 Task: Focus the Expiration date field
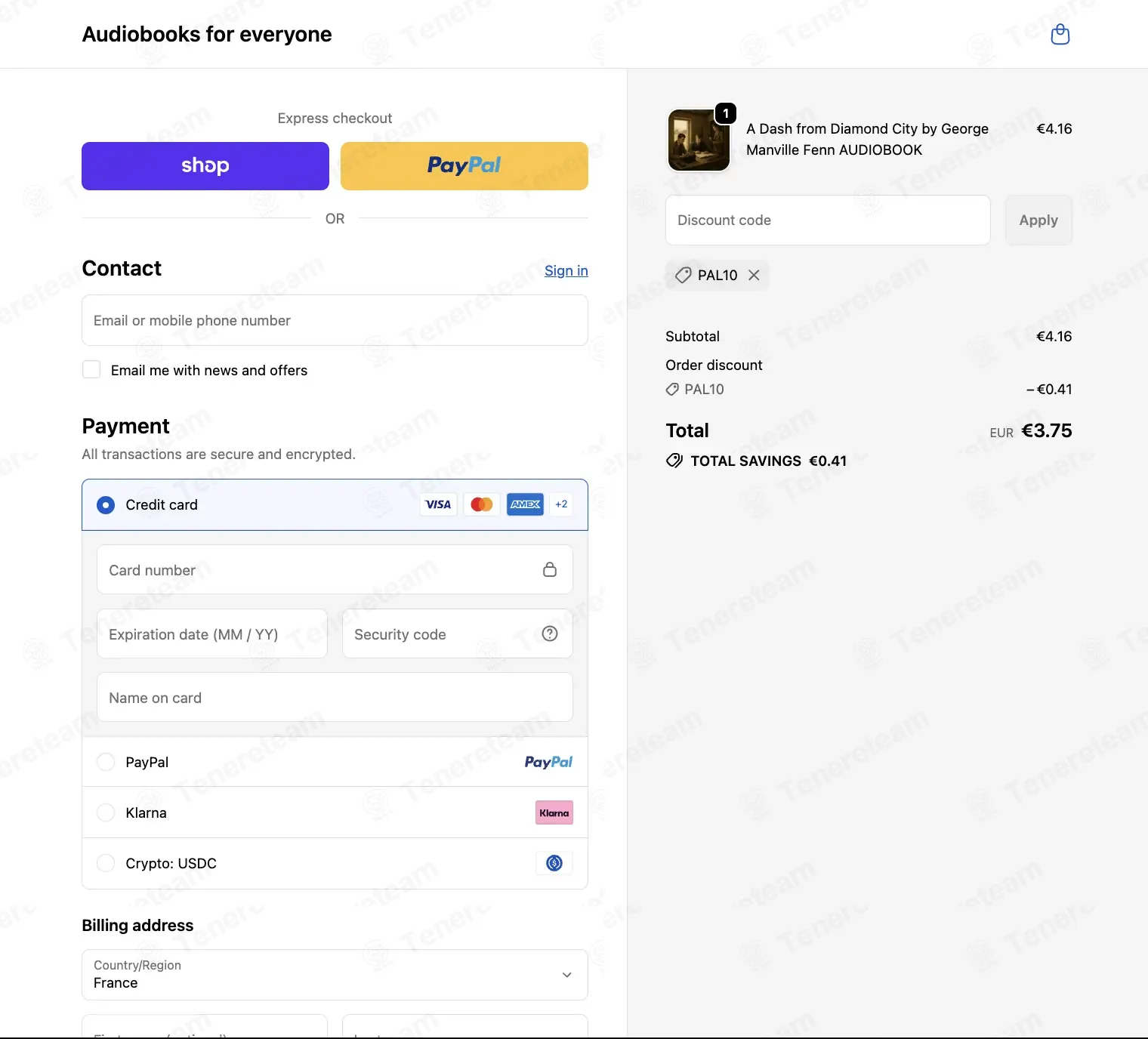pos(212,634)
